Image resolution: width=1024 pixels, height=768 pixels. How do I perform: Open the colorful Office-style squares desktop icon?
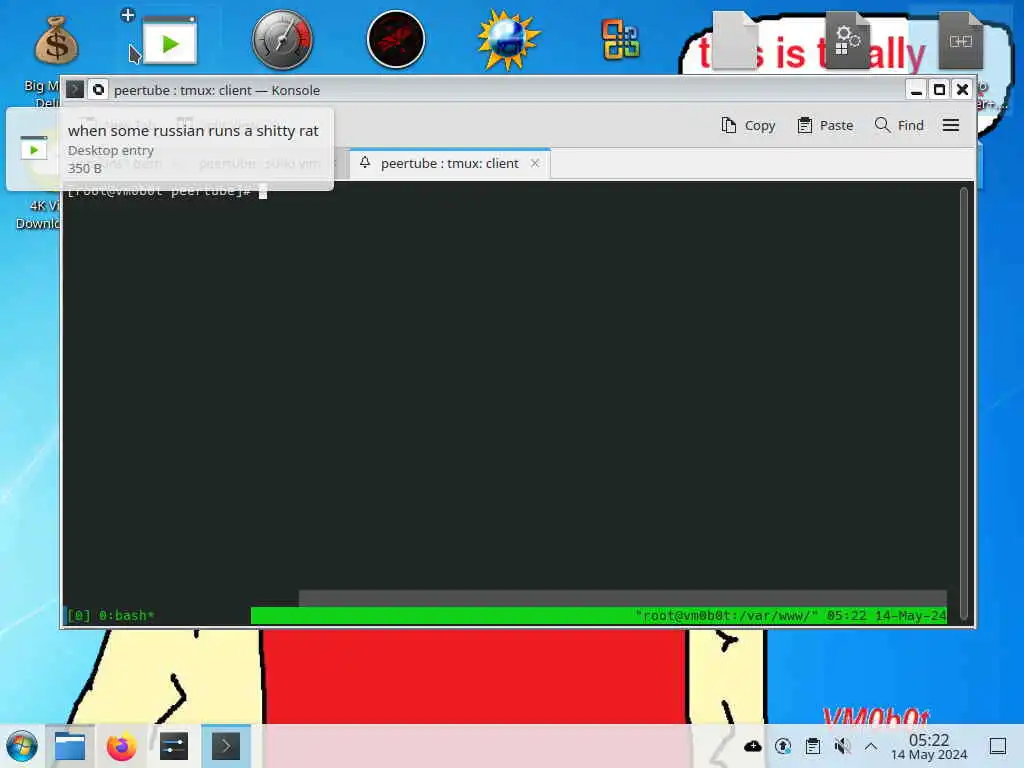pyautogui.click(x=620, y=40)
